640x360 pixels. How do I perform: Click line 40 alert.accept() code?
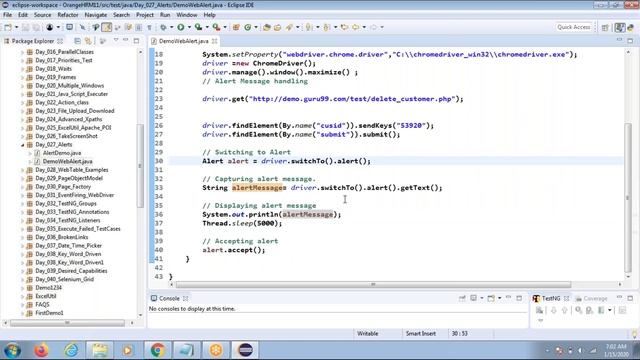click(x=233, y=250)
